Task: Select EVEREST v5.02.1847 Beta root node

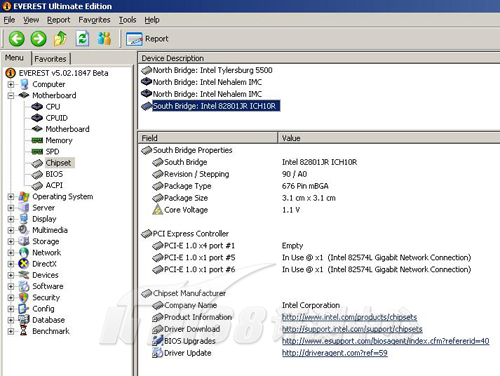Action: coord(63,73)
